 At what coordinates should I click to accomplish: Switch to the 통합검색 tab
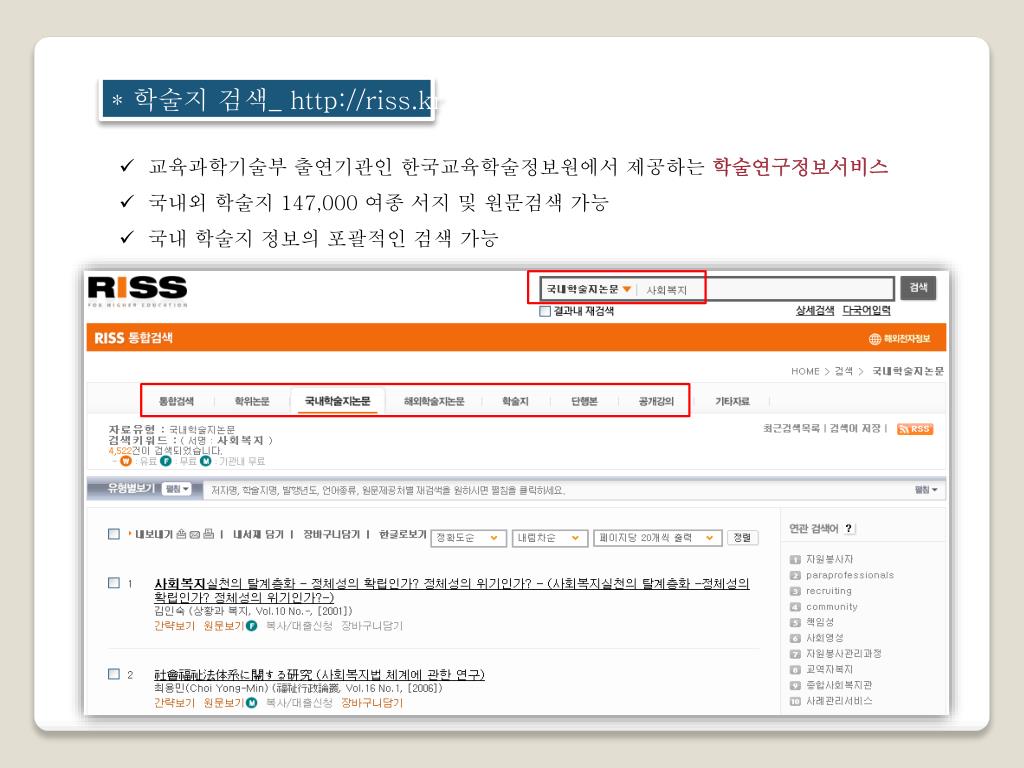176,401
